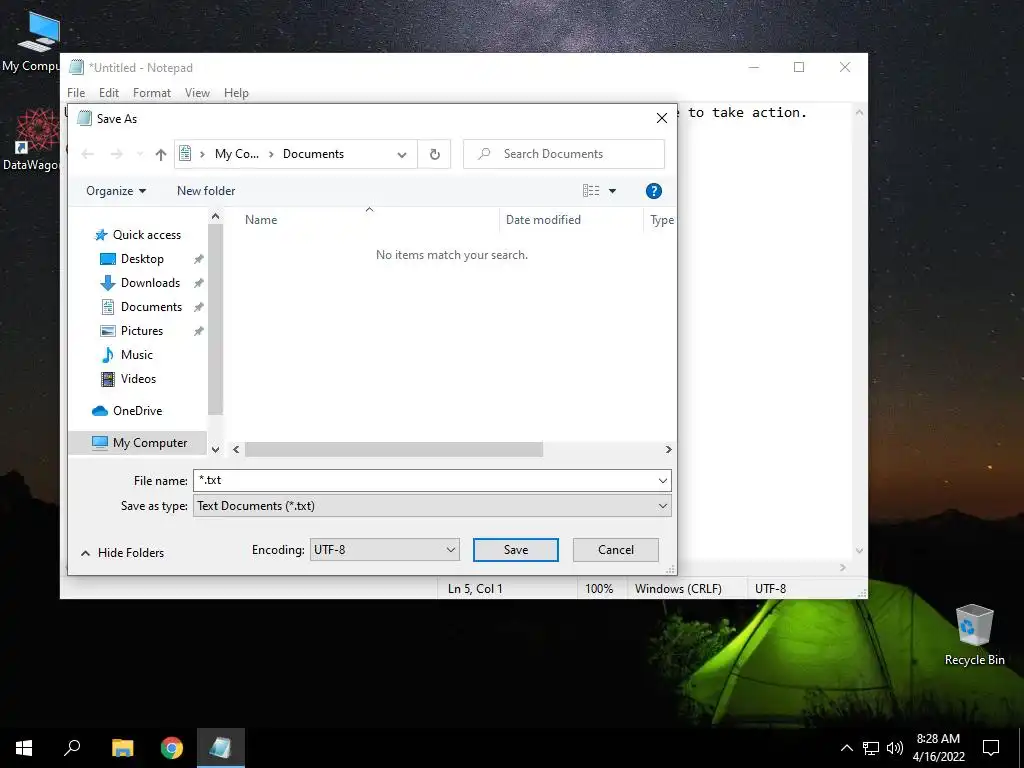The width and height of the screenshot is (1024, 768).
Task: Open Notepad View menu
Action: (x=197, y=93)
